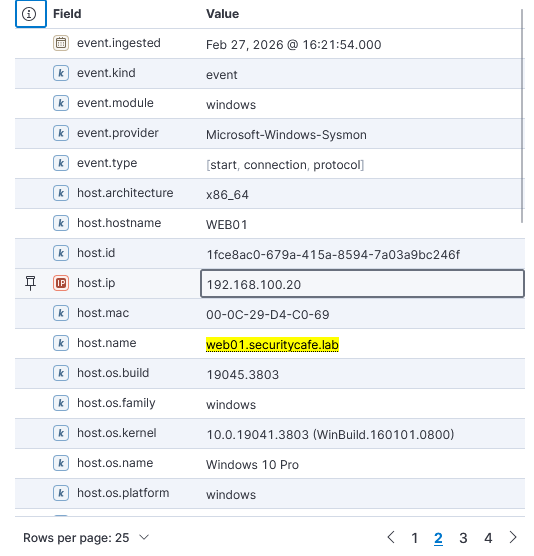Select current page 2
Viewport: 534px width, 556px height.
(x=438, y=538)
